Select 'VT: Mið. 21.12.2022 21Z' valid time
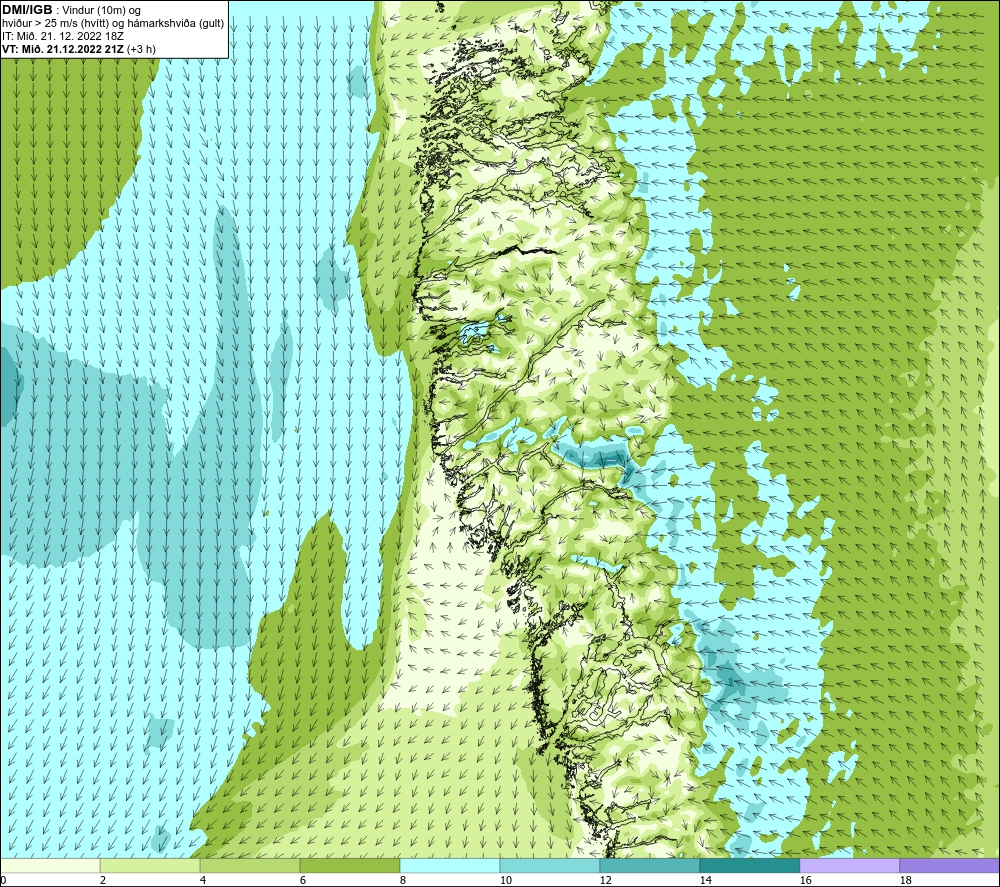The image size is (1000, 887). click(x=62, y=49)
